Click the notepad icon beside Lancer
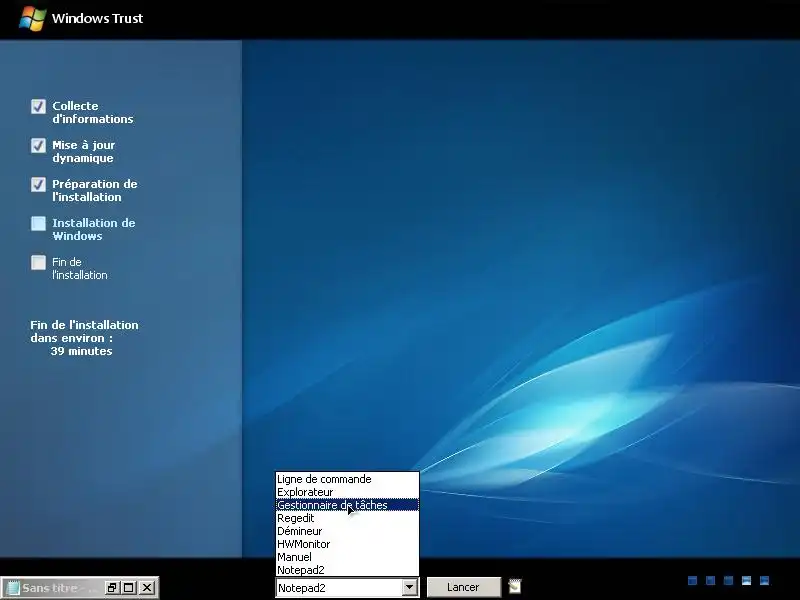Screen dimensions: 800x600 [515, 587]
